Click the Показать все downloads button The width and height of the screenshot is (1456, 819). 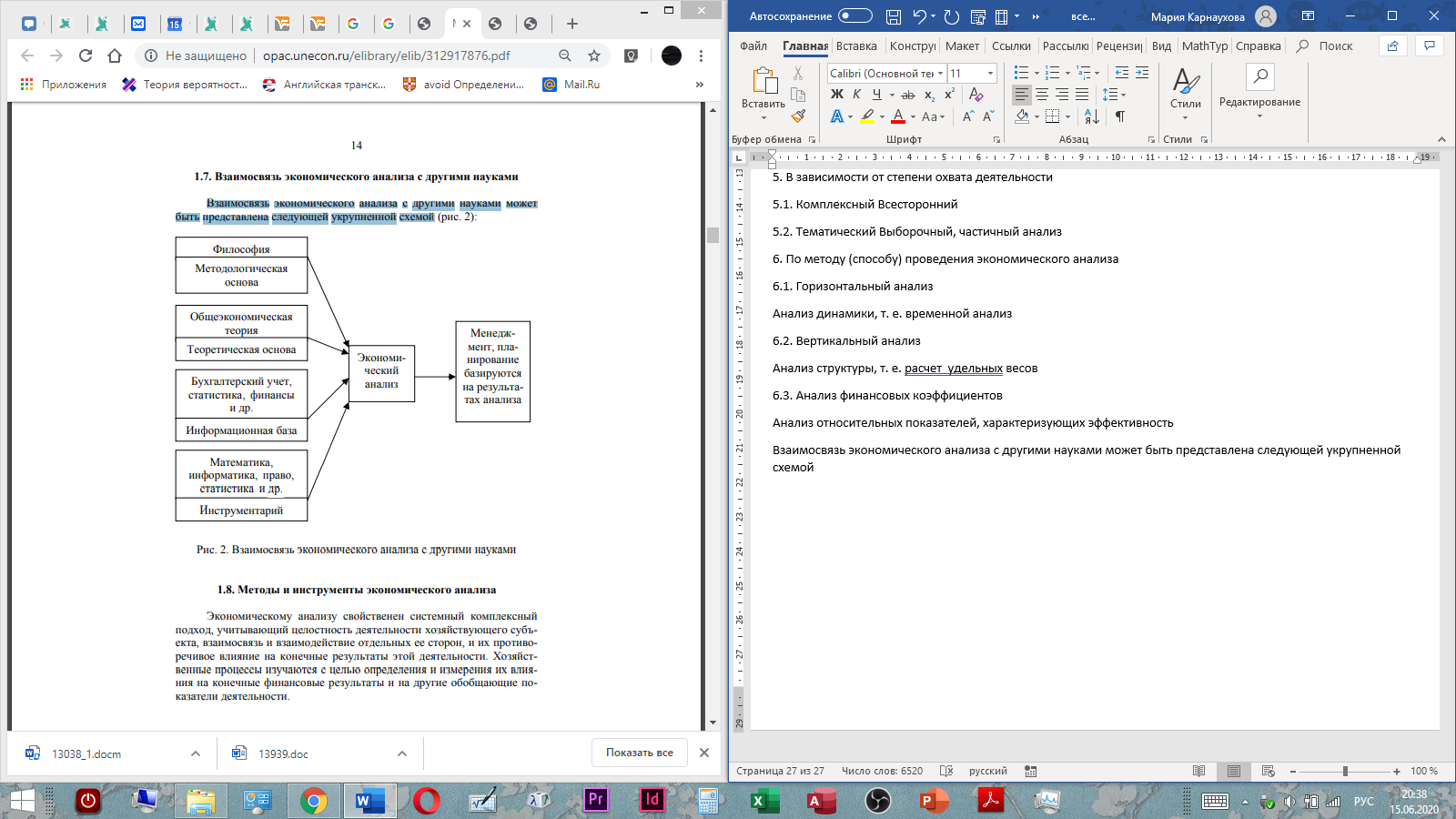pyautogui.click(x=640, y=753)
